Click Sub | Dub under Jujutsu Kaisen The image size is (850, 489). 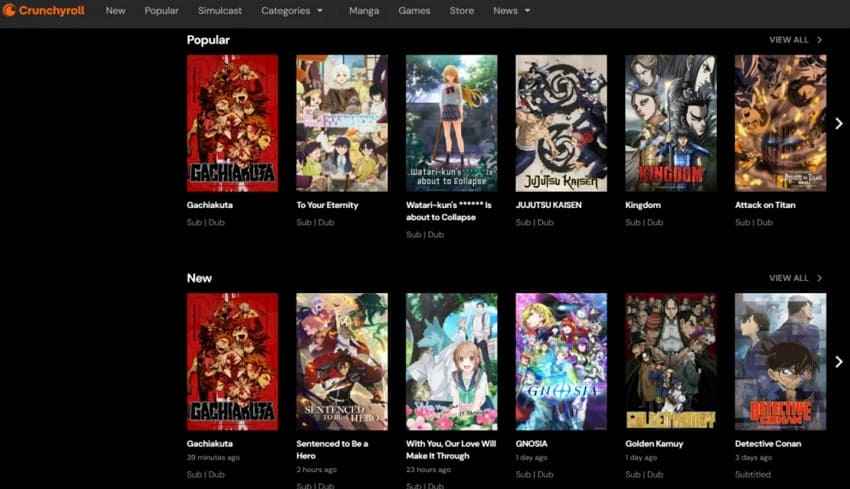point(535,222)
